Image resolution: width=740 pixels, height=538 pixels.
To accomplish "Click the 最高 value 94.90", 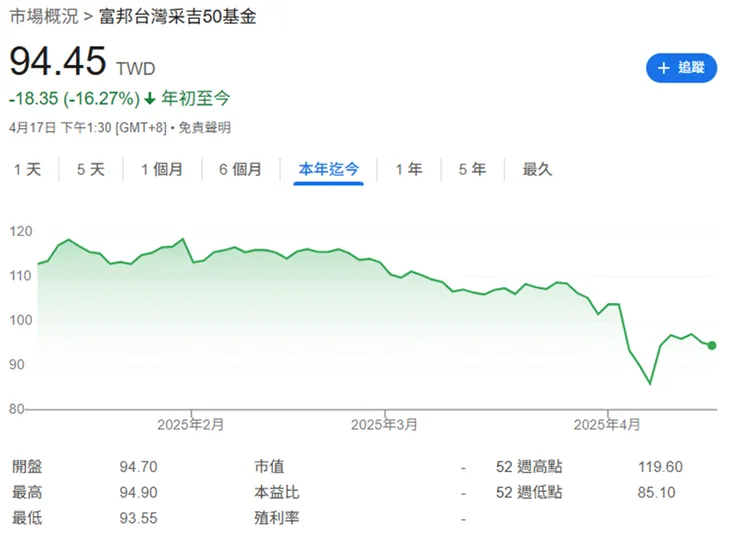I will (138, 492).
